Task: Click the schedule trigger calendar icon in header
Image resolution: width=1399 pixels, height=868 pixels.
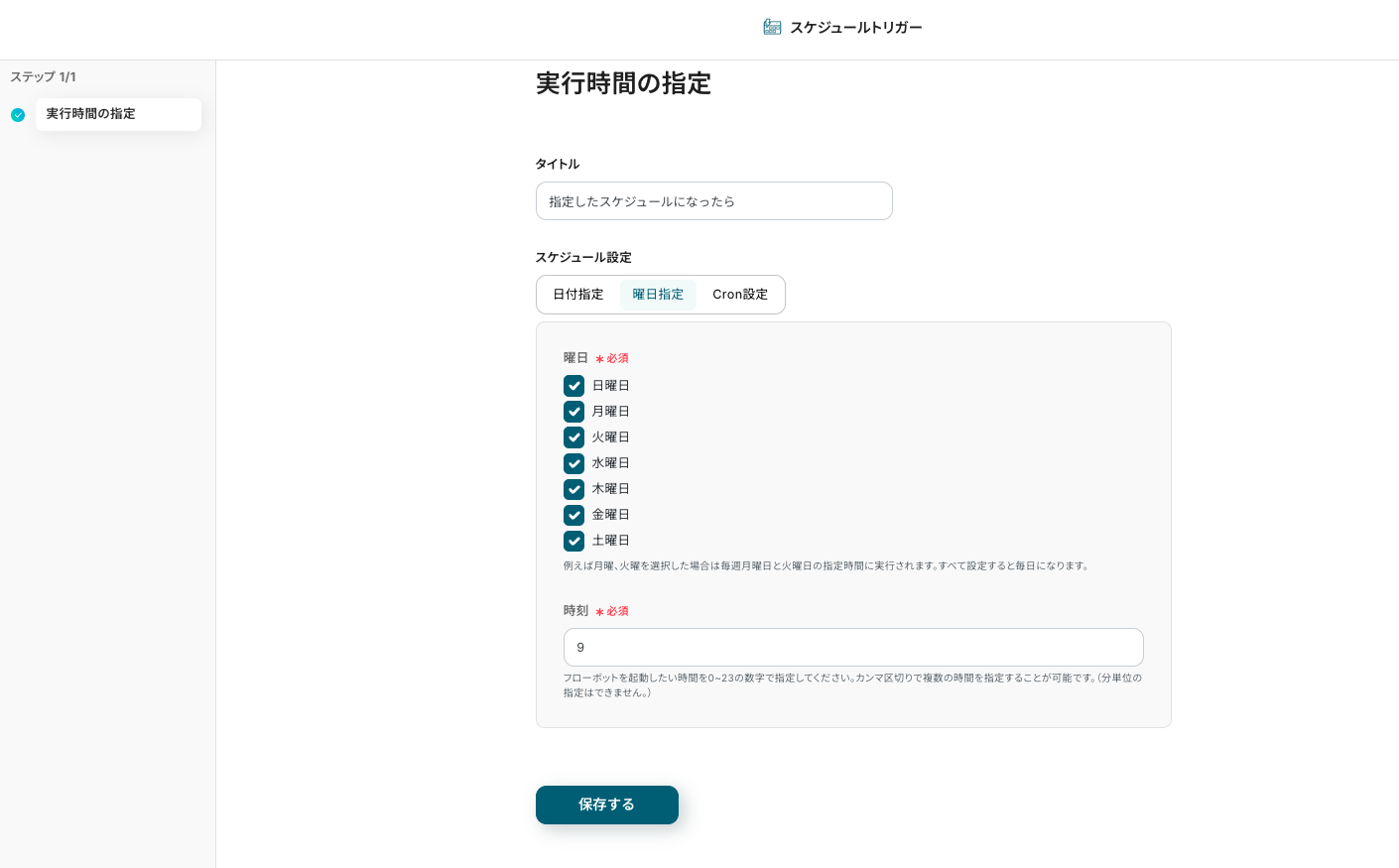Action: tap(772, 27)
